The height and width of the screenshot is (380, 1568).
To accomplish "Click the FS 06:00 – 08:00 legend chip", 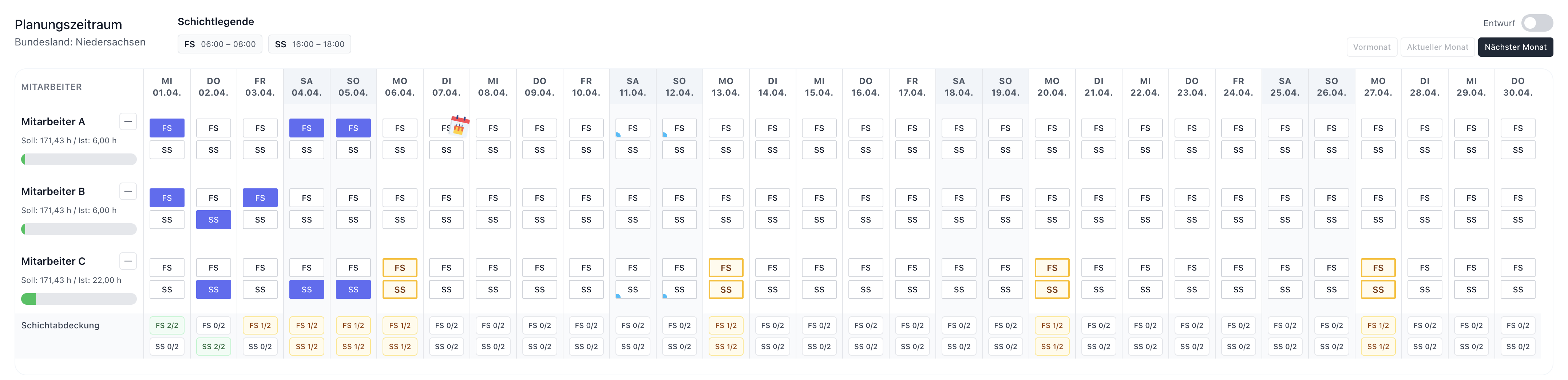I will [x=220, y=44].
